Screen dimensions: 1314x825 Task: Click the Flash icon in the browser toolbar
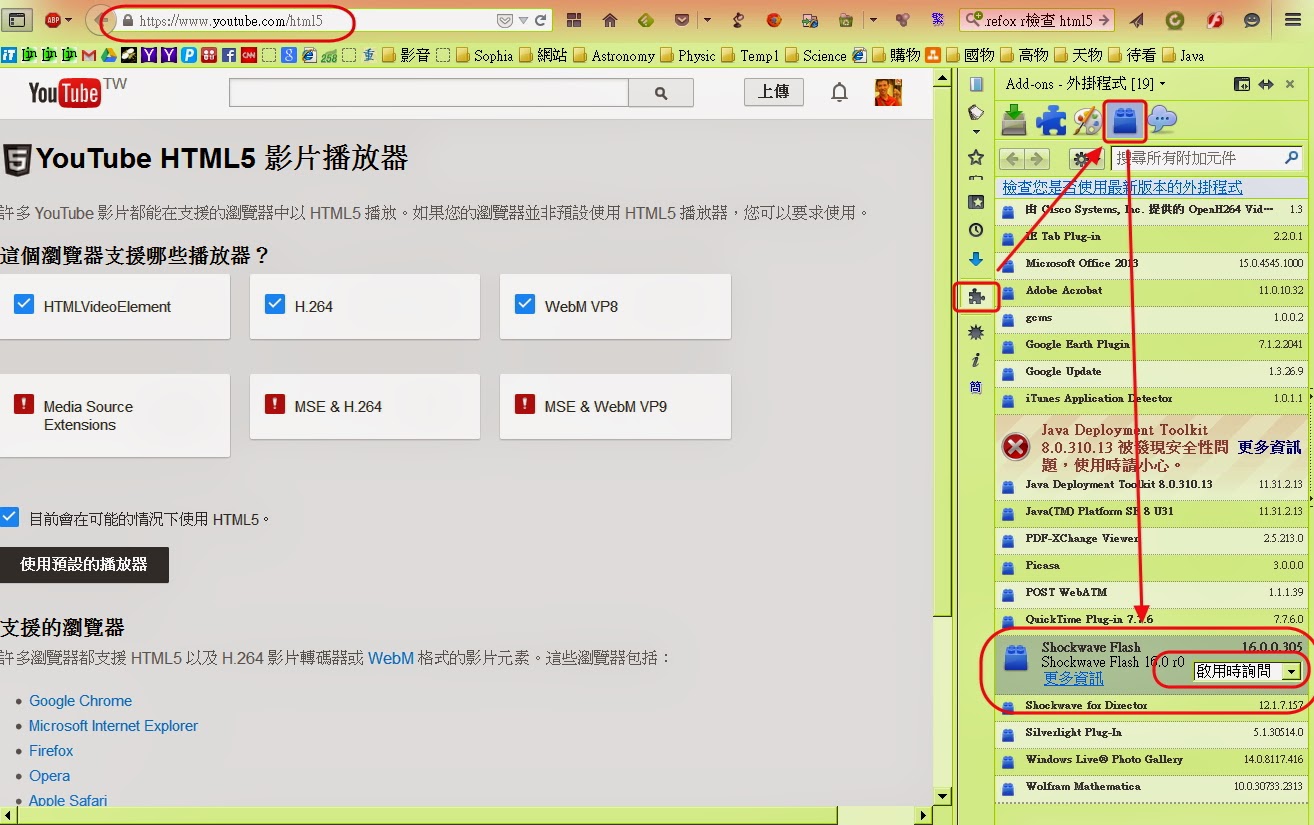pos(1214,20)
